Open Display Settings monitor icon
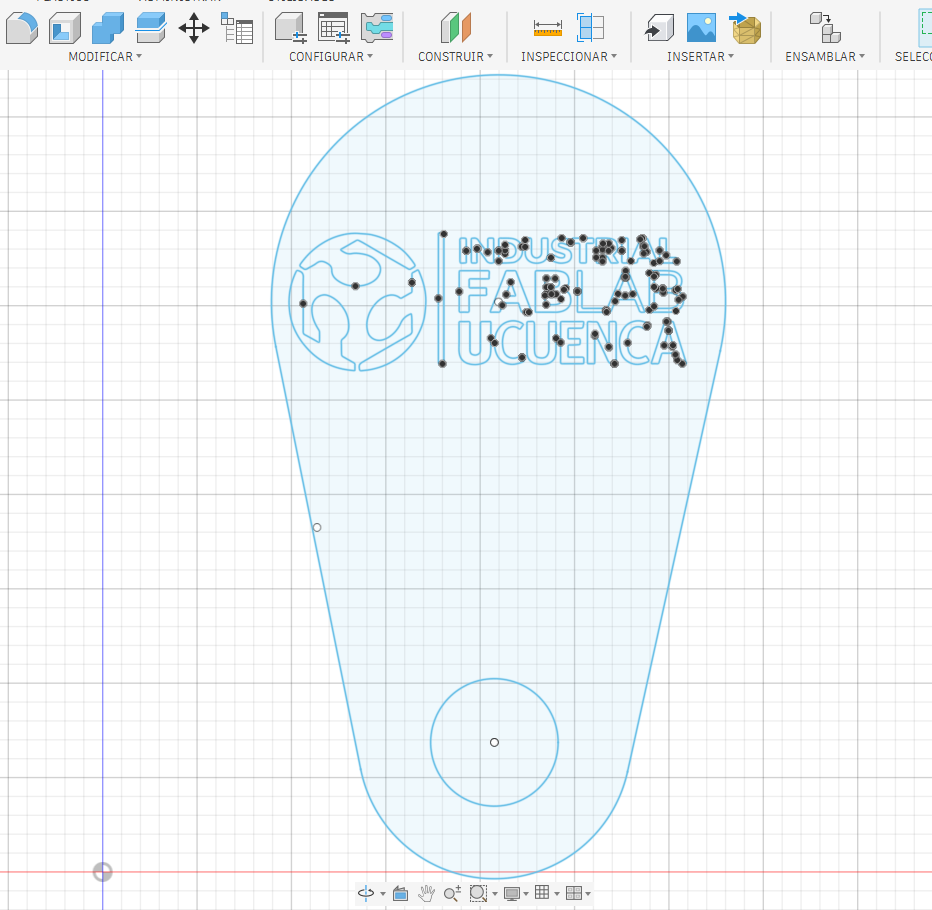 pos(512,893)
